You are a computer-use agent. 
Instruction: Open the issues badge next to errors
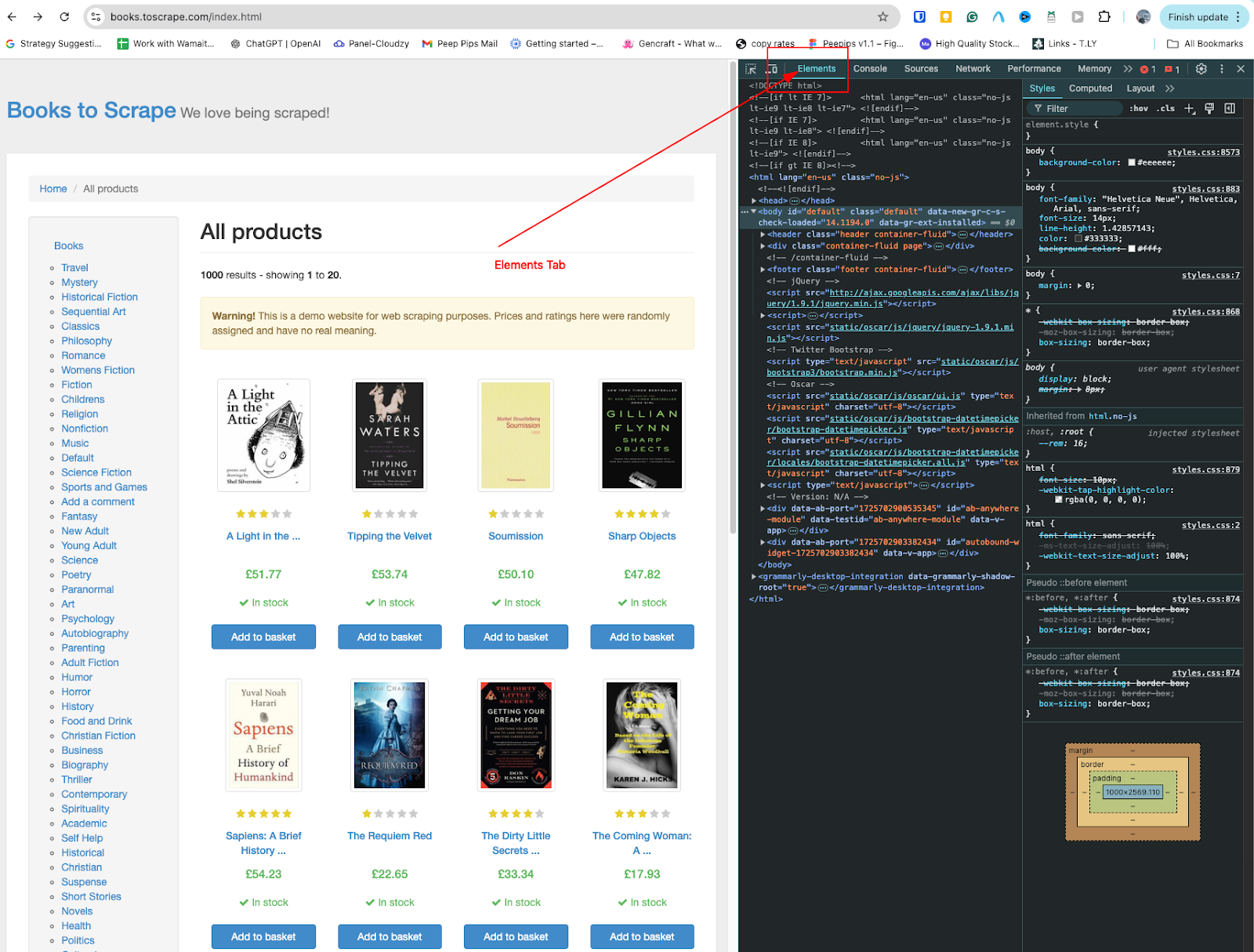click(x=1169, y=70)
